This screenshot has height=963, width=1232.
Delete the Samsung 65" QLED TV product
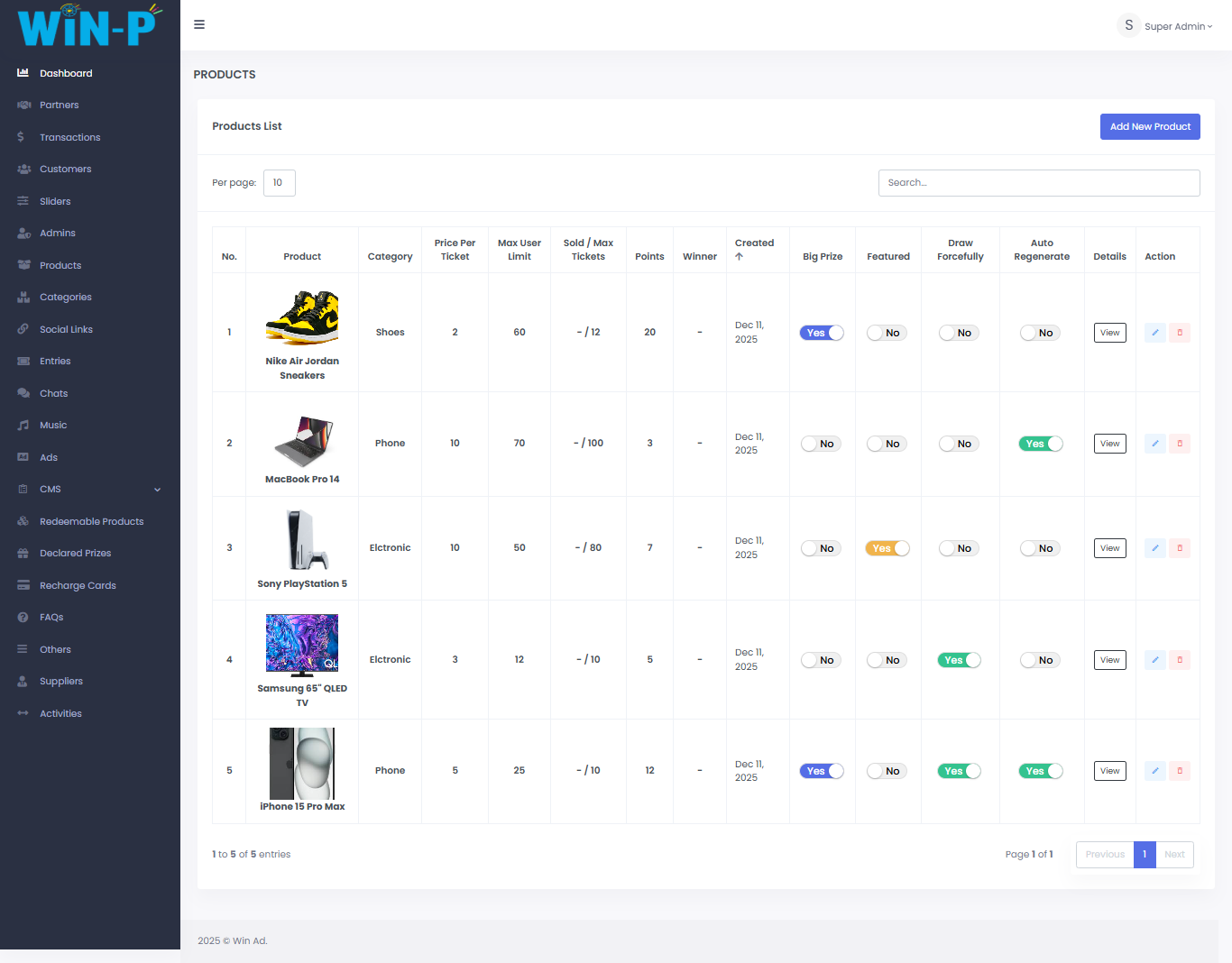pyautogui.click(x=1180, y=660)
